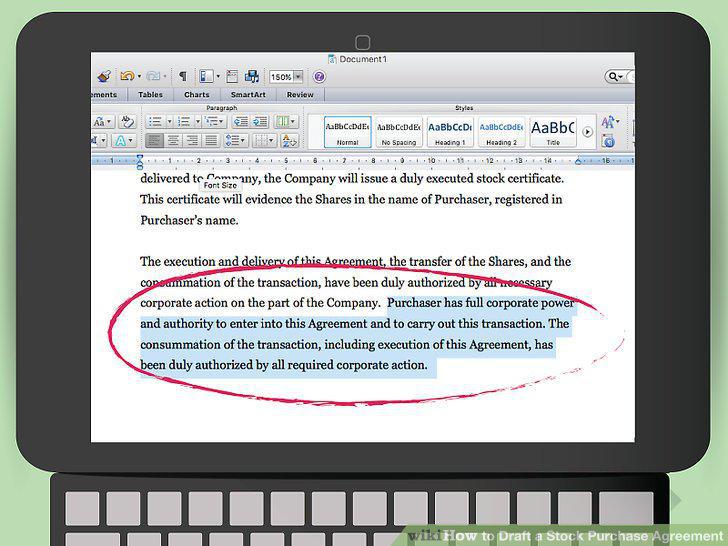Open the 150% zoom dropdown
Viewport: 728px width, 546px height.
click(x=298, y=77)
